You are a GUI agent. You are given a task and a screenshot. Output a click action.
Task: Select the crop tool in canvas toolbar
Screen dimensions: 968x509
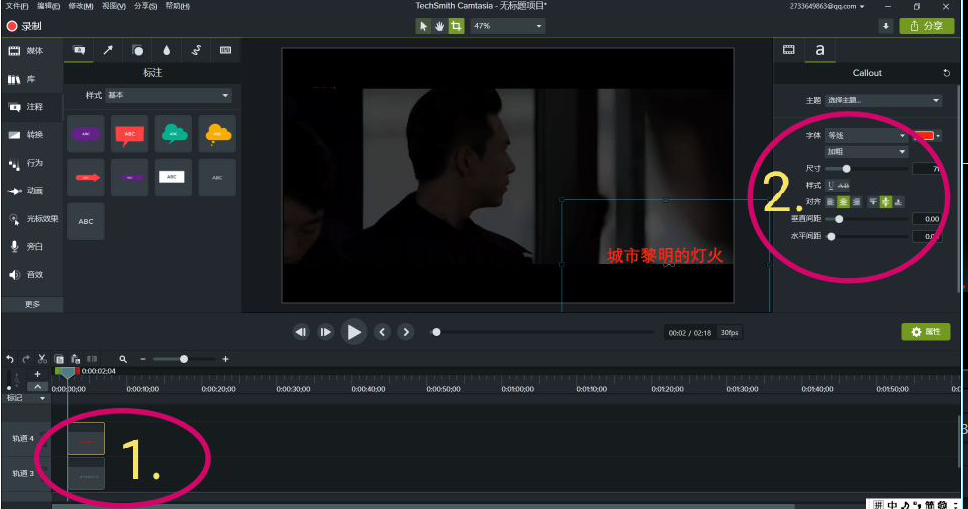[456, 26]
